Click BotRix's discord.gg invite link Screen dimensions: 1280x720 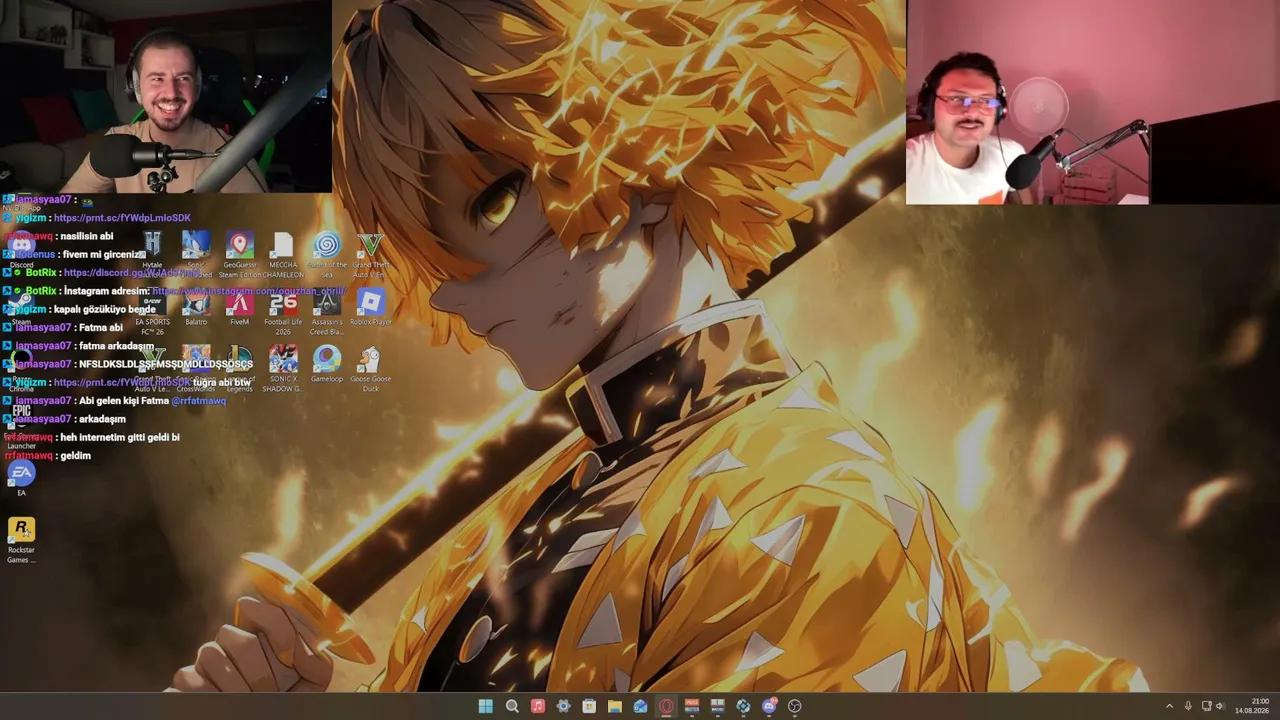click(132, 273)
